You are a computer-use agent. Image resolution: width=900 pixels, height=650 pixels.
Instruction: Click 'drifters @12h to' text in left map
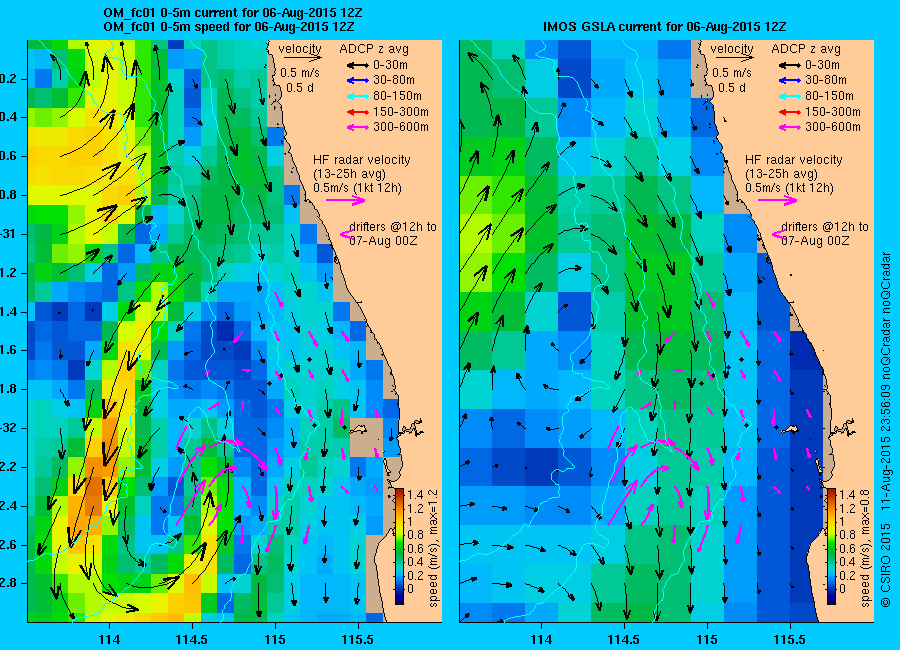click(x=393, y=227)
